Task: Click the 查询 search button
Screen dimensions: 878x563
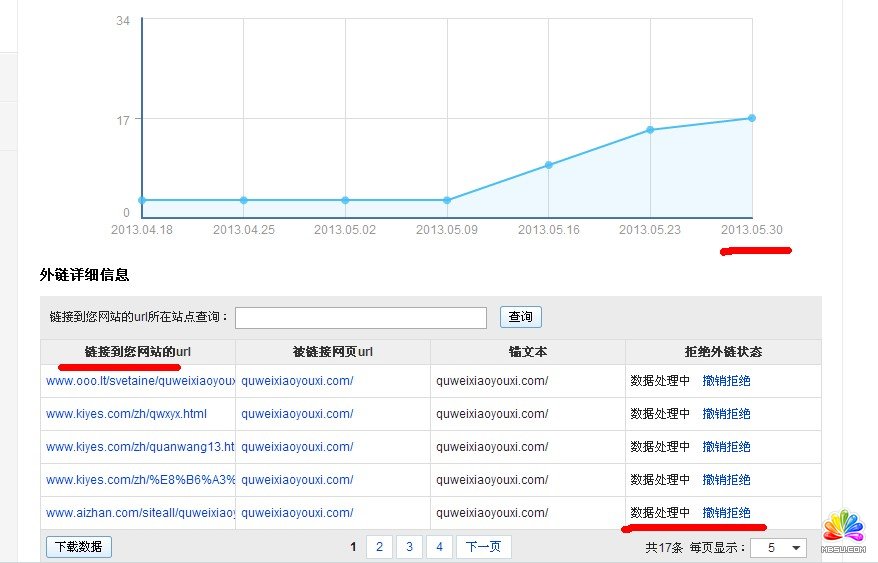Action: pyautogui.click(x=520, y=317)
